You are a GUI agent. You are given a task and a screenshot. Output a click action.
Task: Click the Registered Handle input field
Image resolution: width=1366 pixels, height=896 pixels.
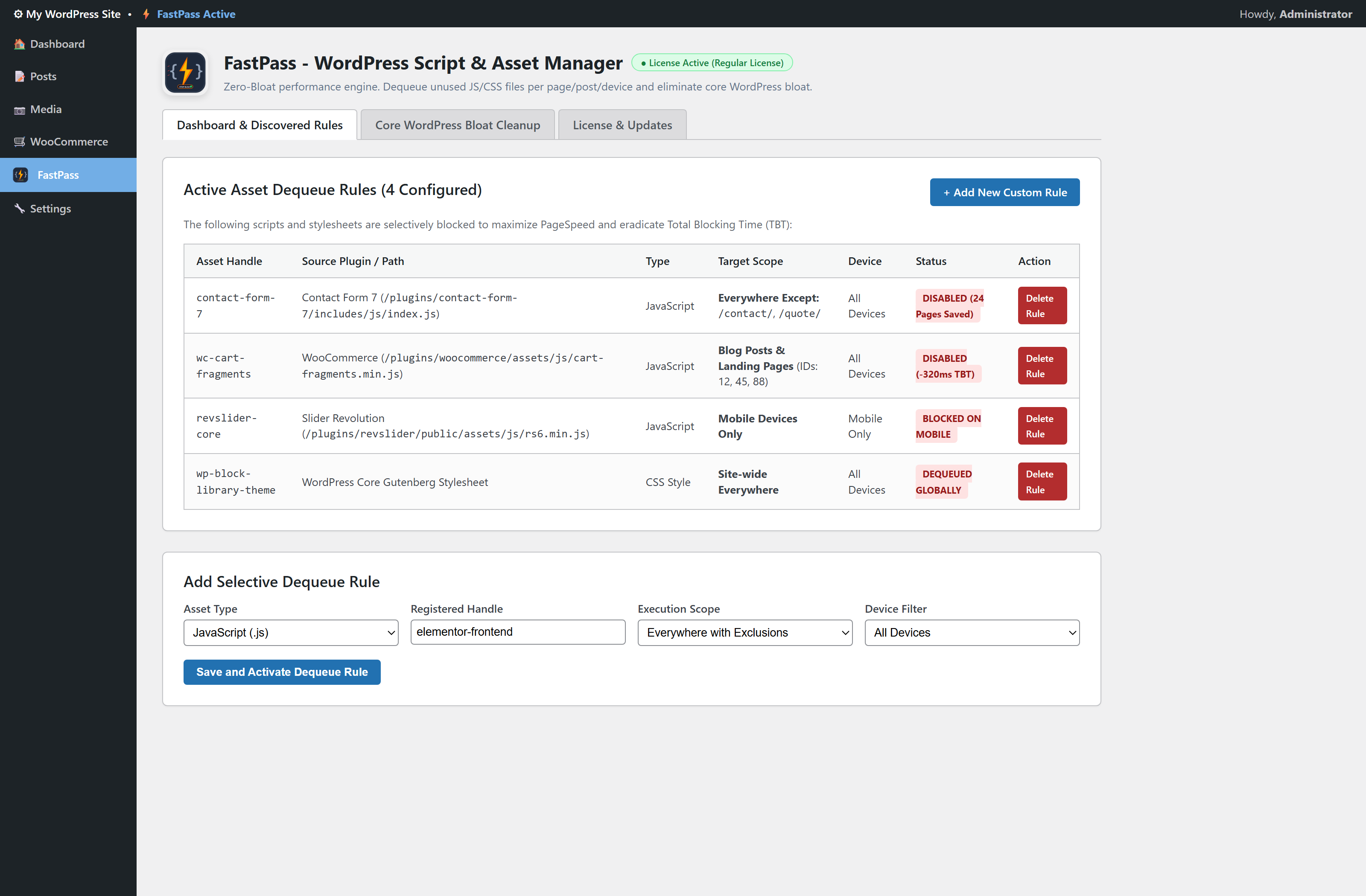[x=518, y=631]
